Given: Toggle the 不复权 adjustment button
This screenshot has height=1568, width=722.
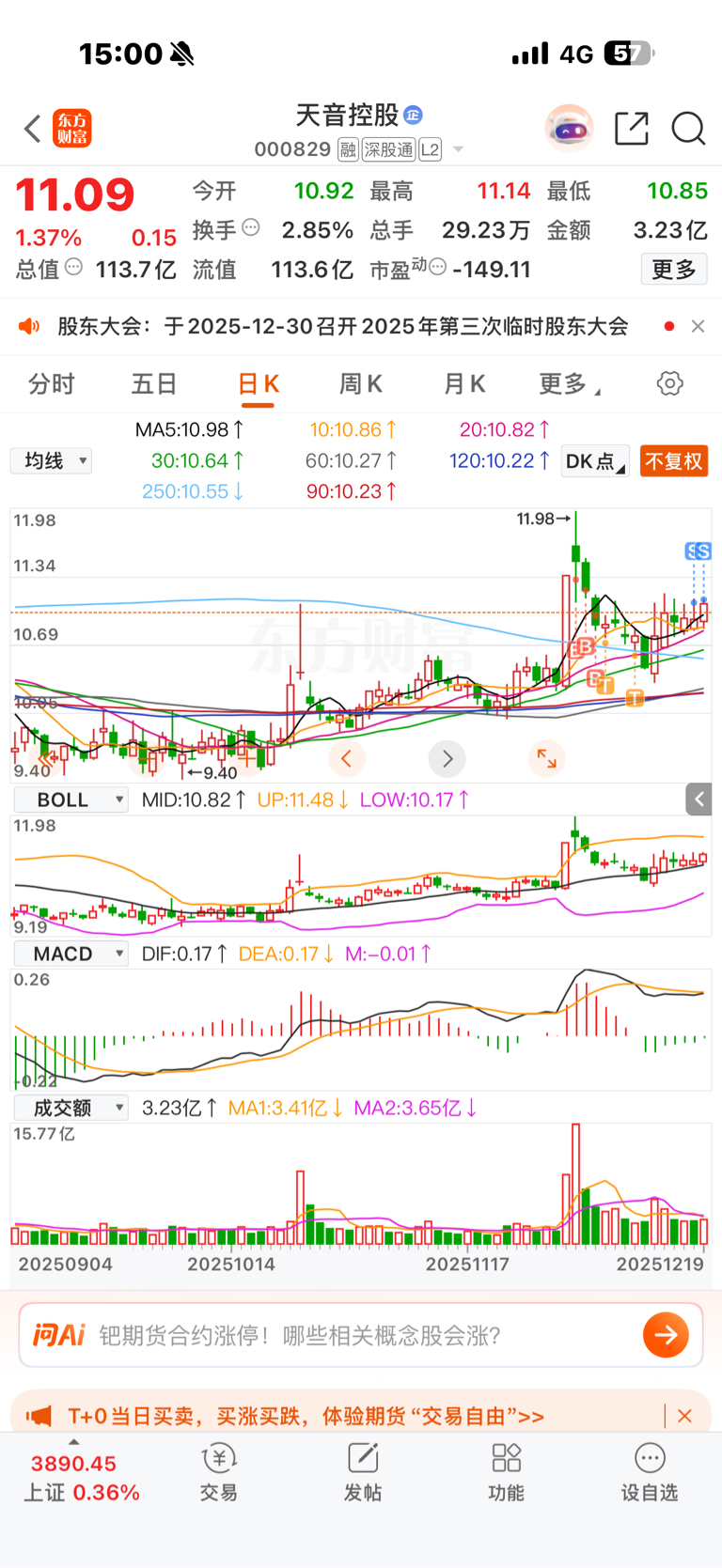Looking at the screenshot, I should coord(673,461).
